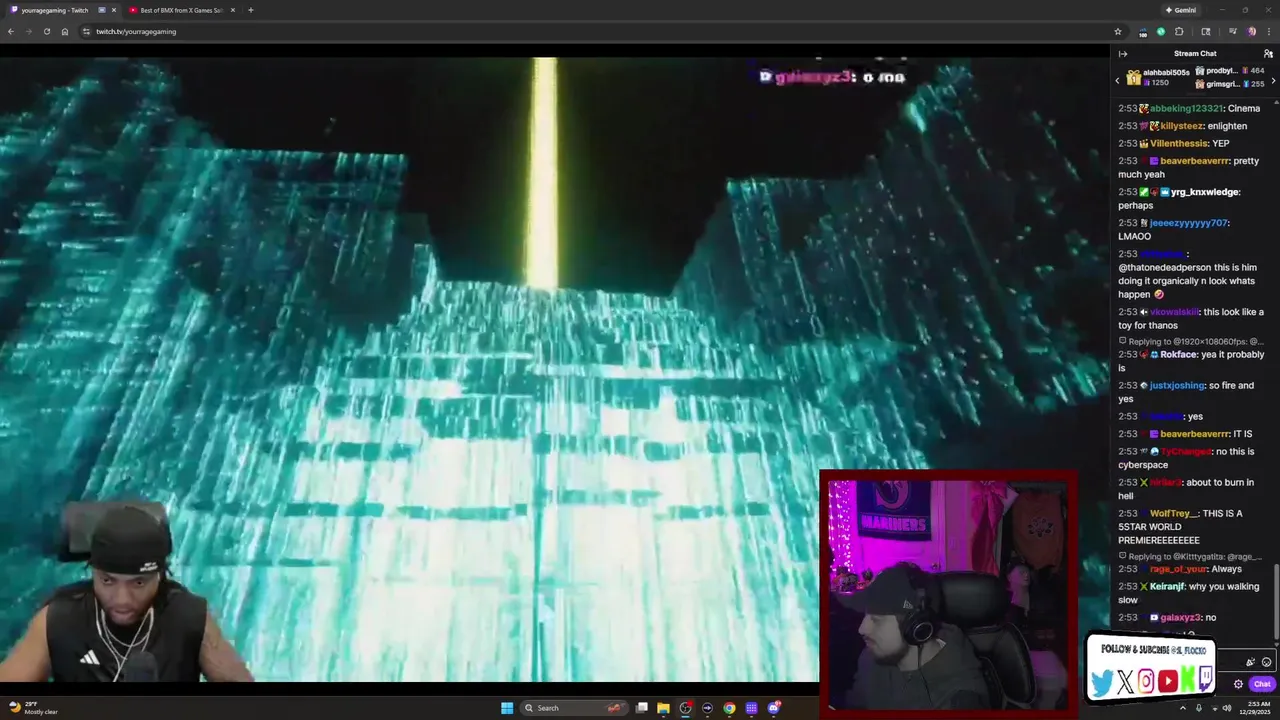Click chat panel scrollbar

(1276, 600)
